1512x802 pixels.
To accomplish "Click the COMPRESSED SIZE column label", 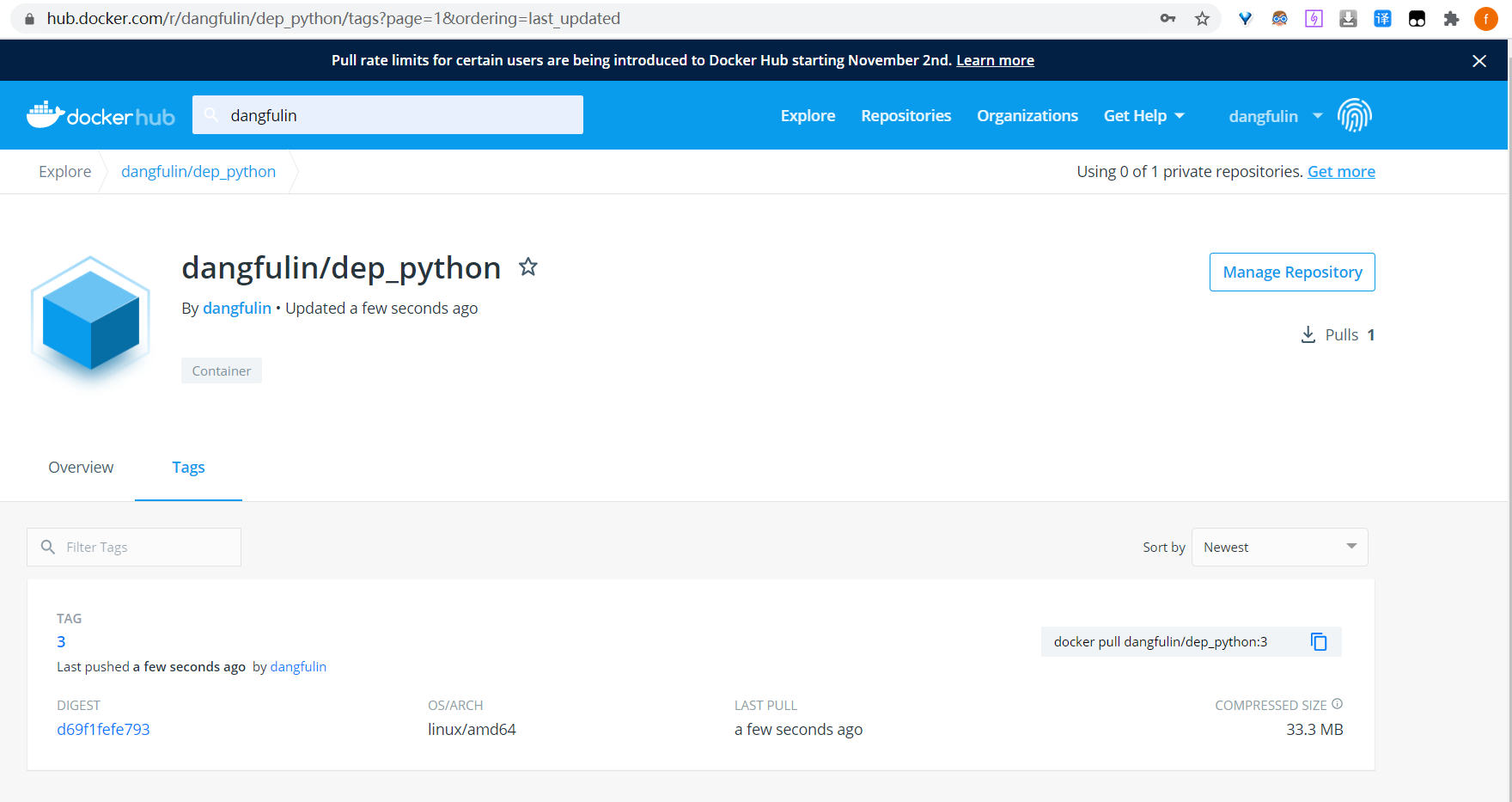I will click(1271, 706).
